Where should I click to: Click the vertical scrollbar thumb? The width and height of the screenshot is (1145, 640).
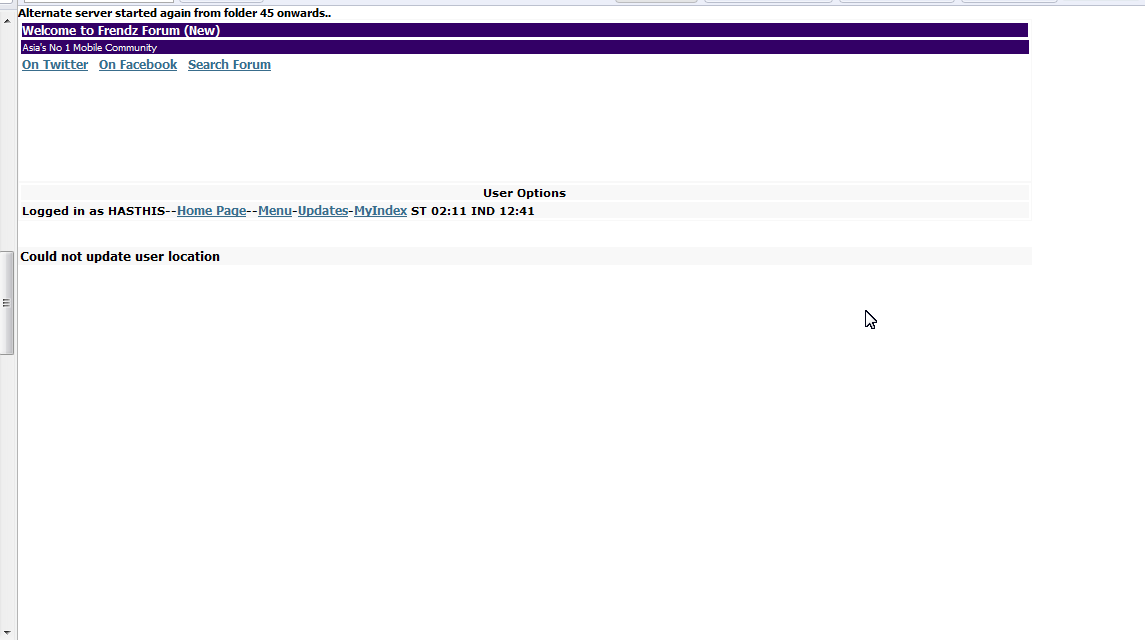pos(7,303)
